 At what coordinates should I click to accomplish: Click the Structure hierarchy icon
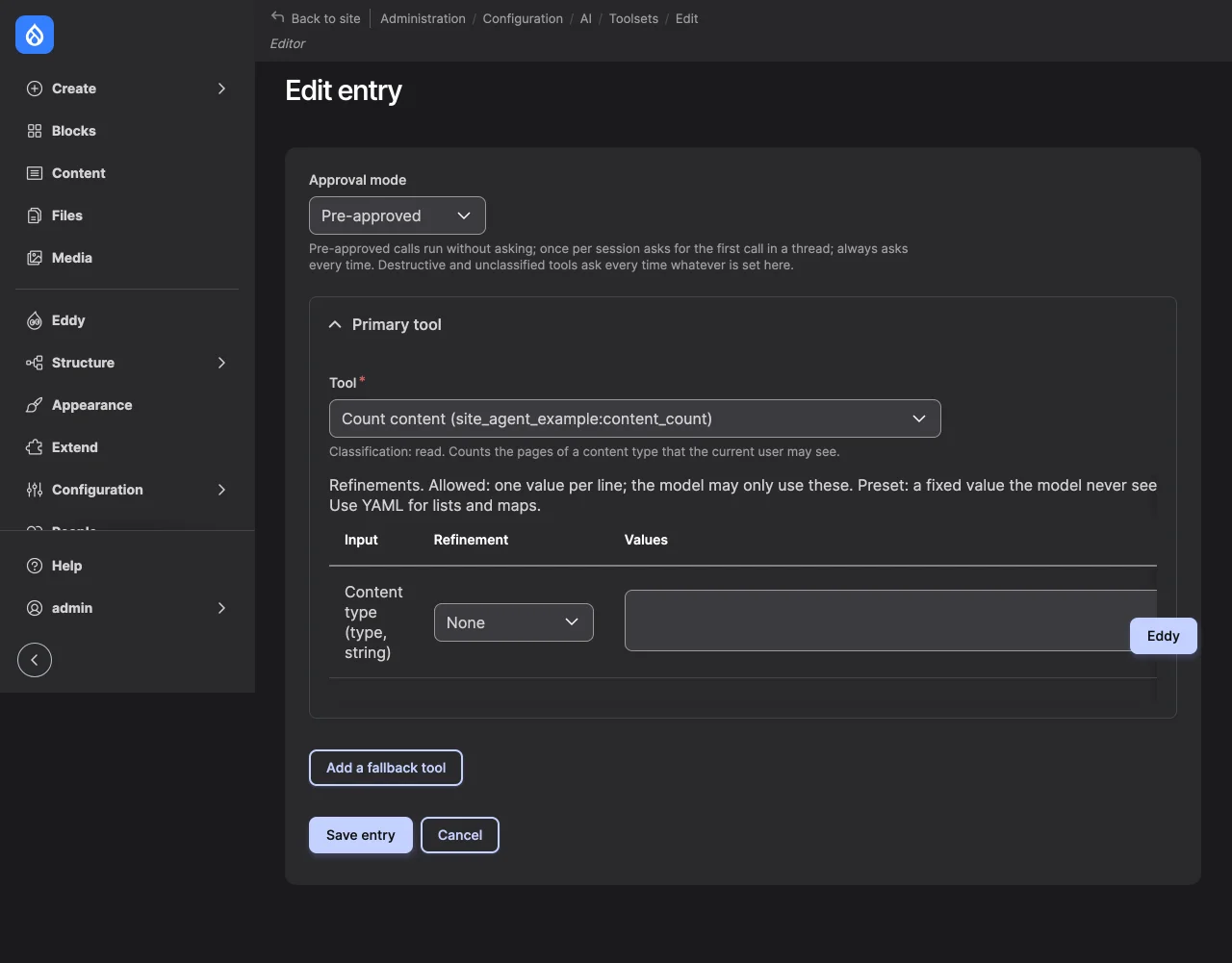(35, 363)
